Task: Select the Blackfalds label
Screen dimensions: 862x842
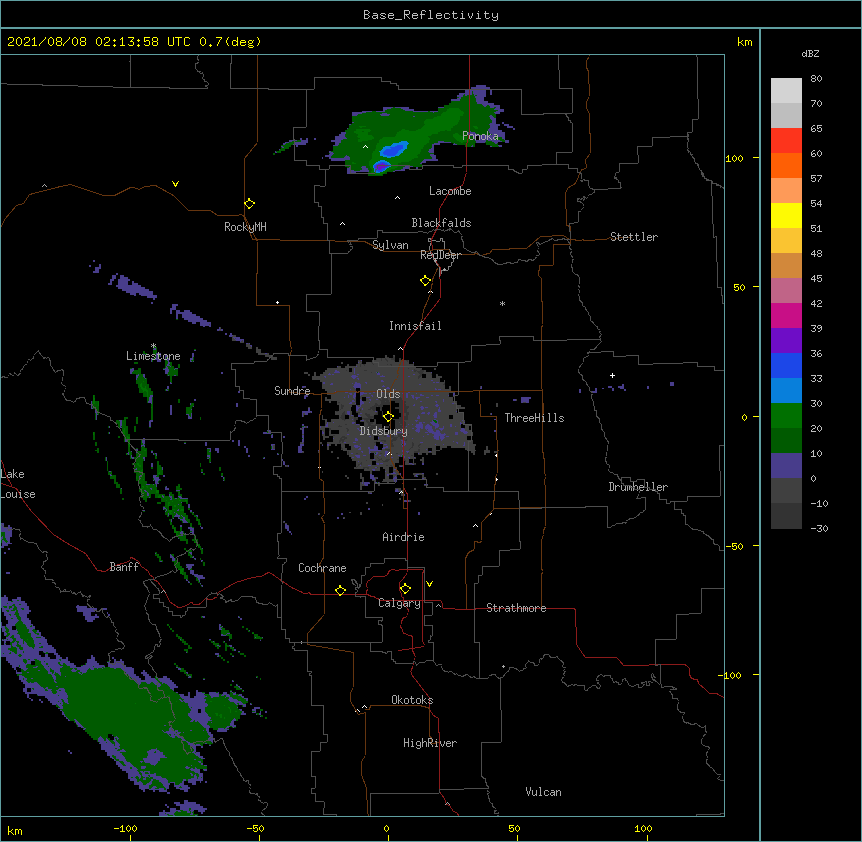Action: coord(441,223)
